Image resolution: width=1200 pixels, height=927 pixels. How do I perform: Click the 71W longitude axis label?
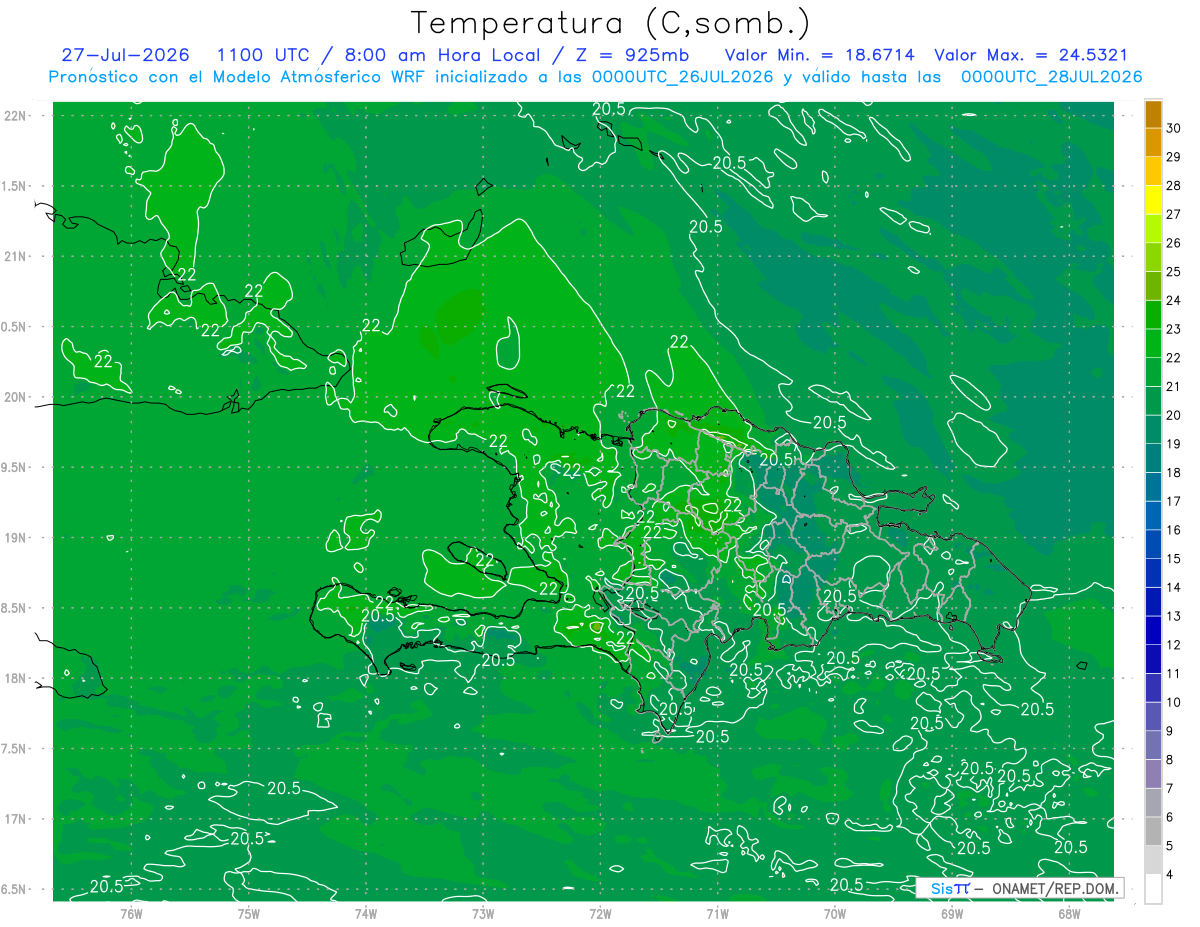point(717,913)
